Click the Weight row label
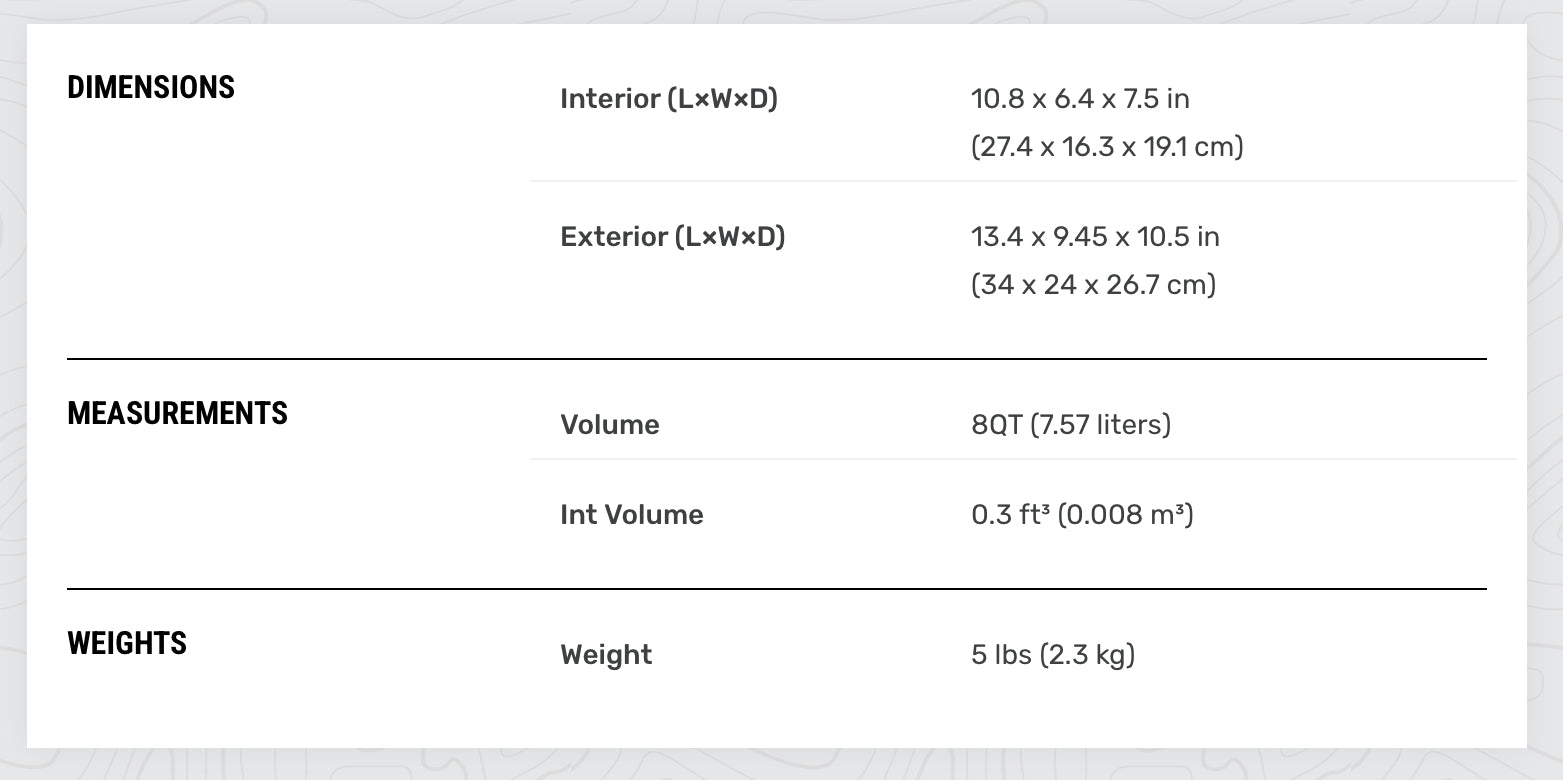This screenshot has height=780, width=1563. coord(606,655)
